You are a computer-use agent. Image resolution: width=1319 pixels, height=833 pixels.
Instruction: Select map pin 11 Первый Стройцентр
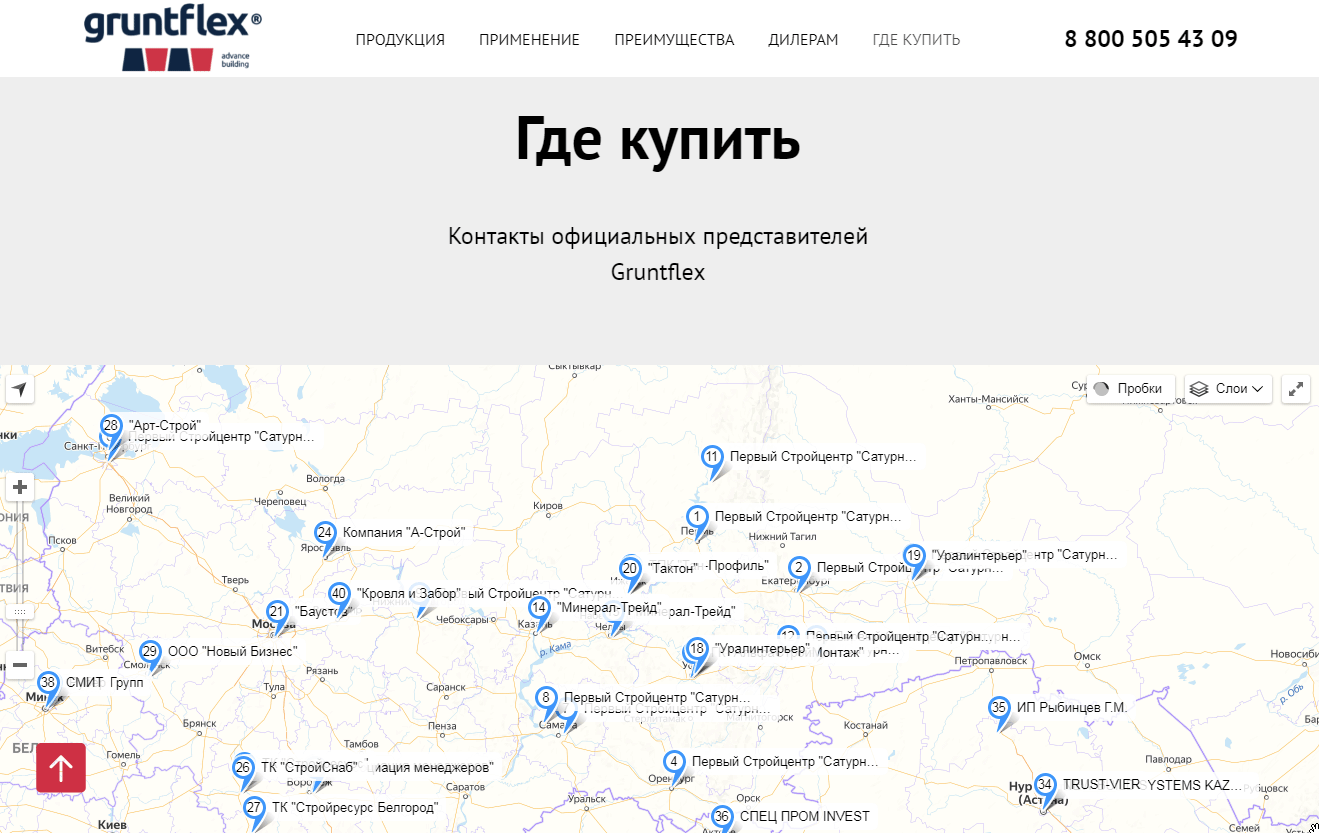point(712,458)
